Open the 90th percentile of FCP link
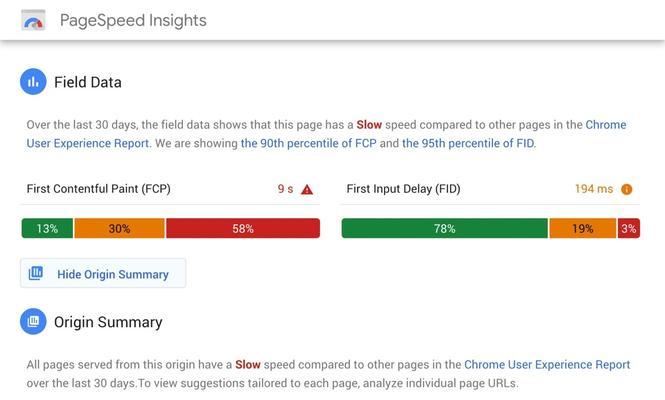 tap(309, 143)
